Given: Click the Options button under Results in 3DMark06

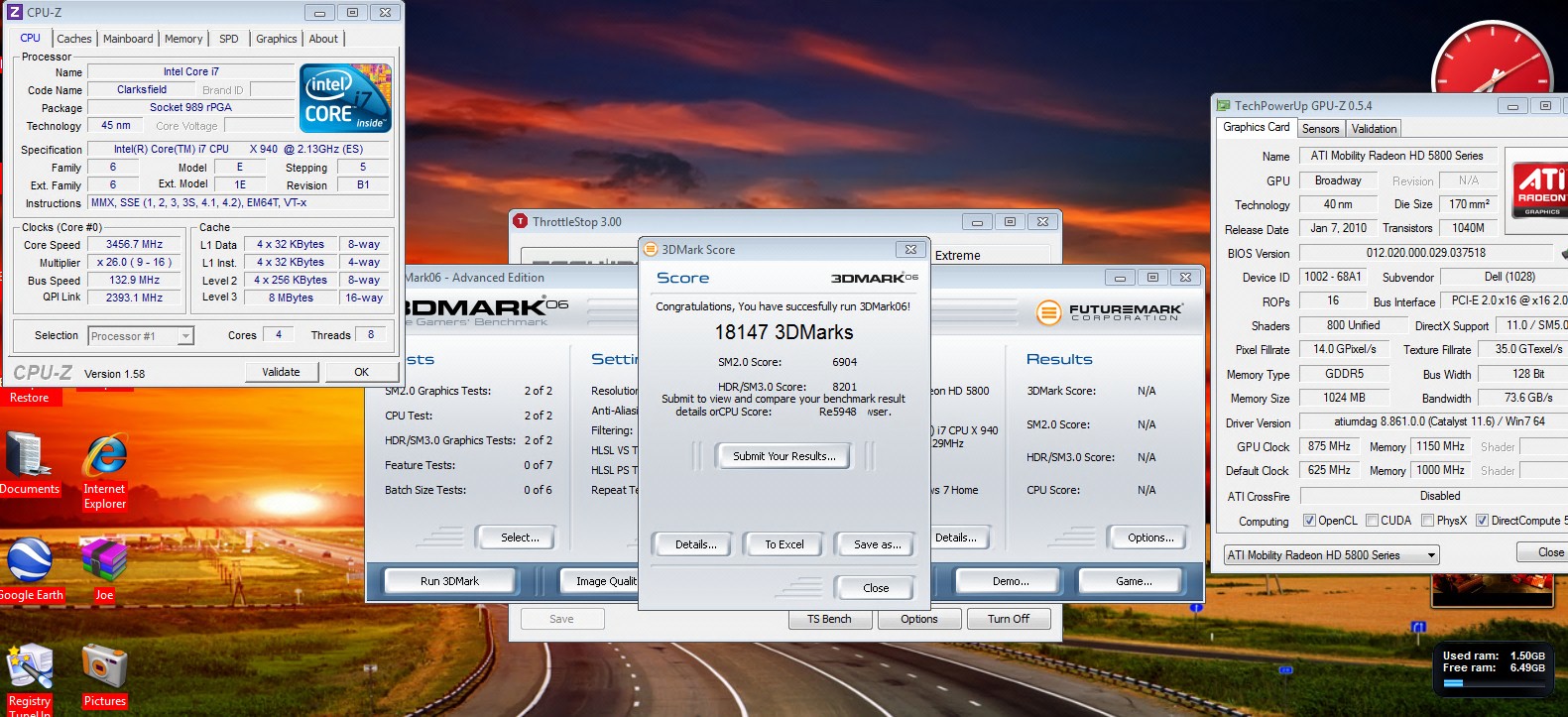Looking at the screenshot, I should pyautogui.click(x=1150, y=538).
